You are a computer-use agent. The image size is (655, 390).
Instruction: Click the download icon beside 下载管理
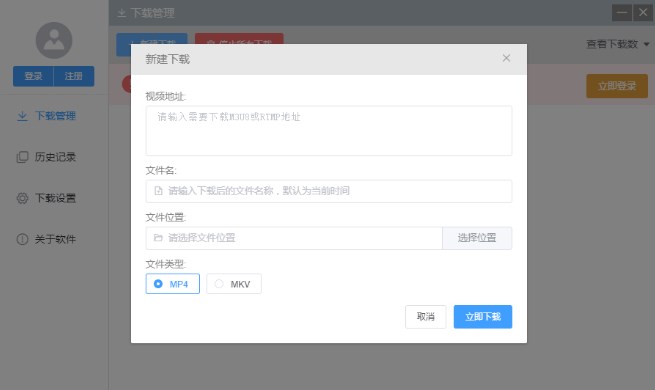point(22,116)
